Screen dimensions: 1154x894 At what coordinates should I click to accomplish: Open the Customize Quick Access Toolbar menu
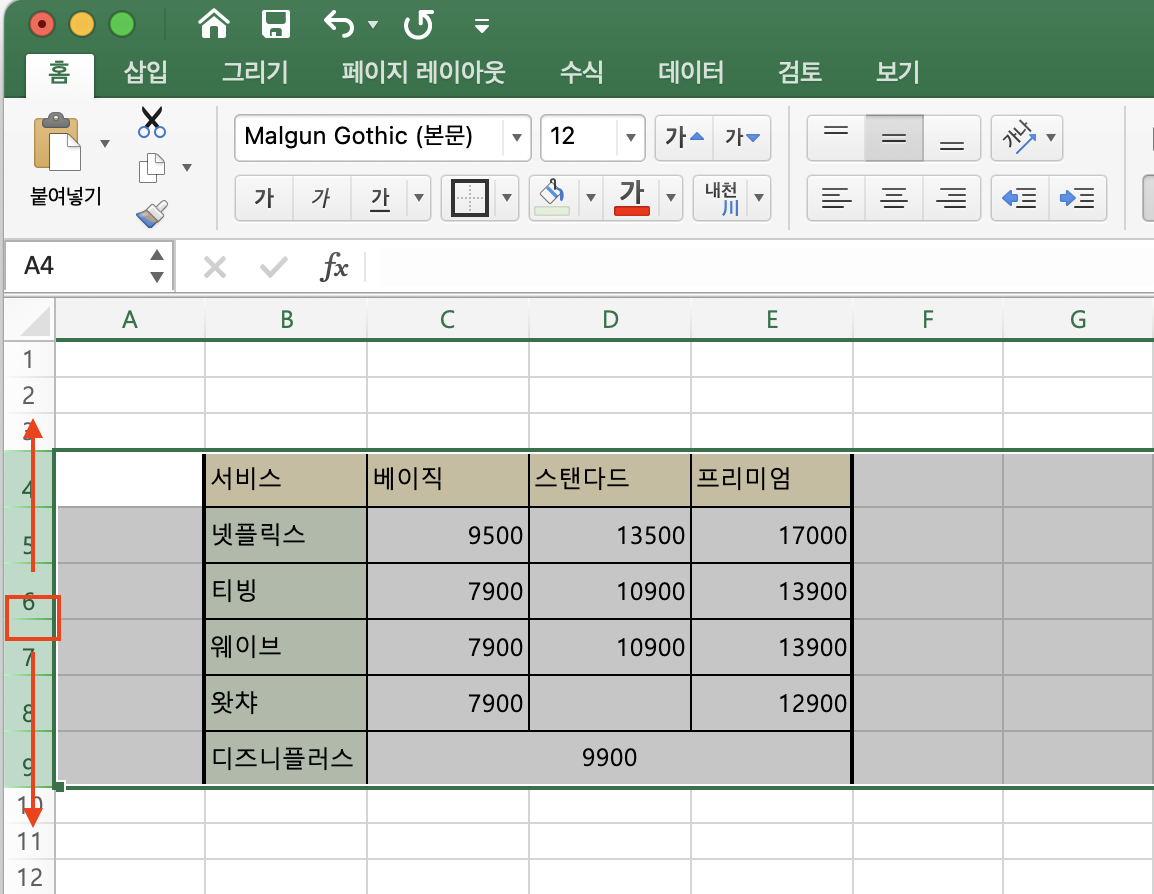pyautogui.click(x=481, y=27)
